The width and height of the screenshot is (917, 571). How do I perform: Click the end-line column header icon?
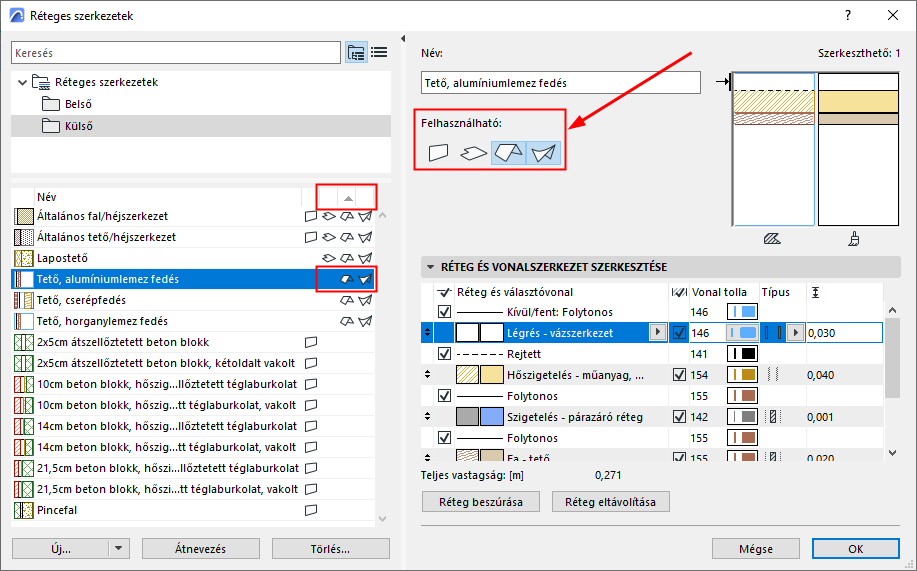678,292
